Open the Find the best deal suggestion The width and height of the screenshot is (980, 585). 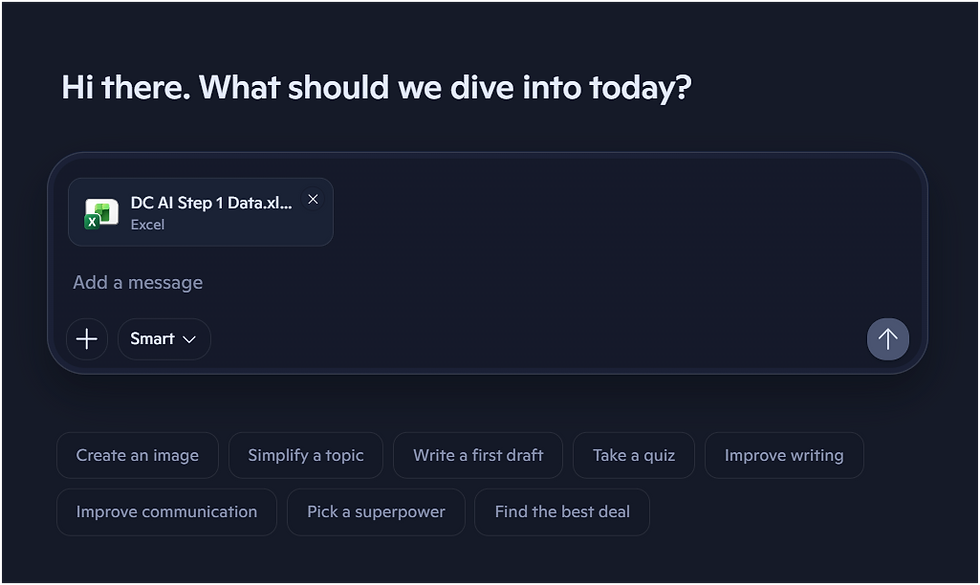coord(562,512)
